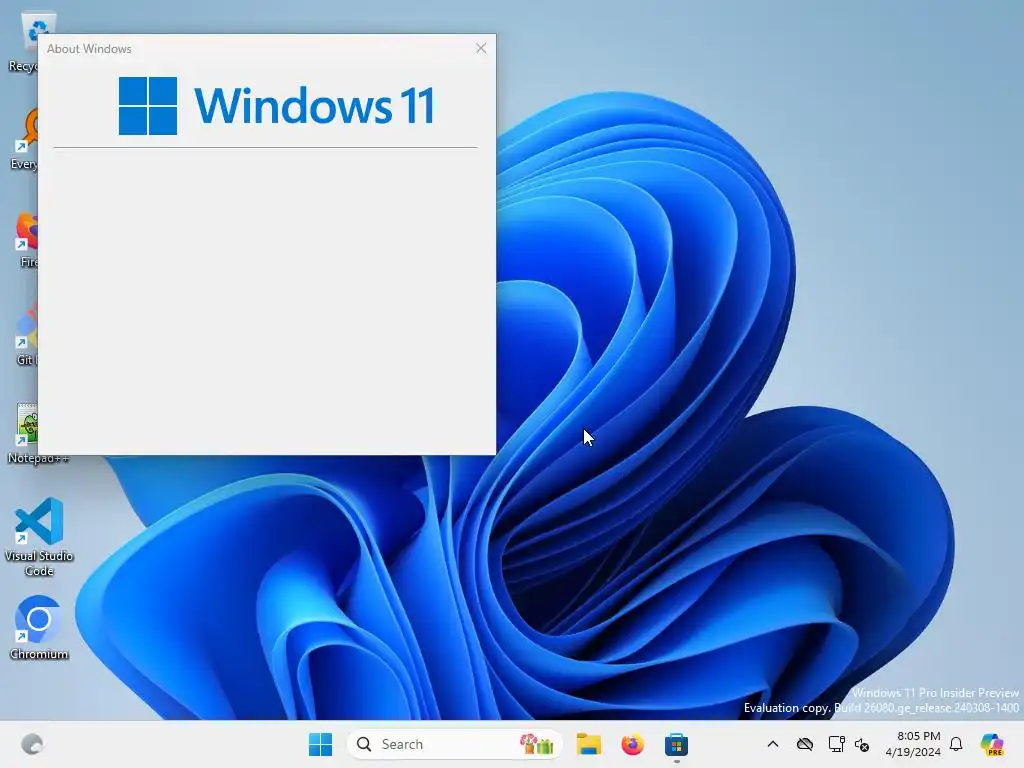Click the muted volume tray icon
This screenshot has width=1024, height=768.
(x=862, y=744)
